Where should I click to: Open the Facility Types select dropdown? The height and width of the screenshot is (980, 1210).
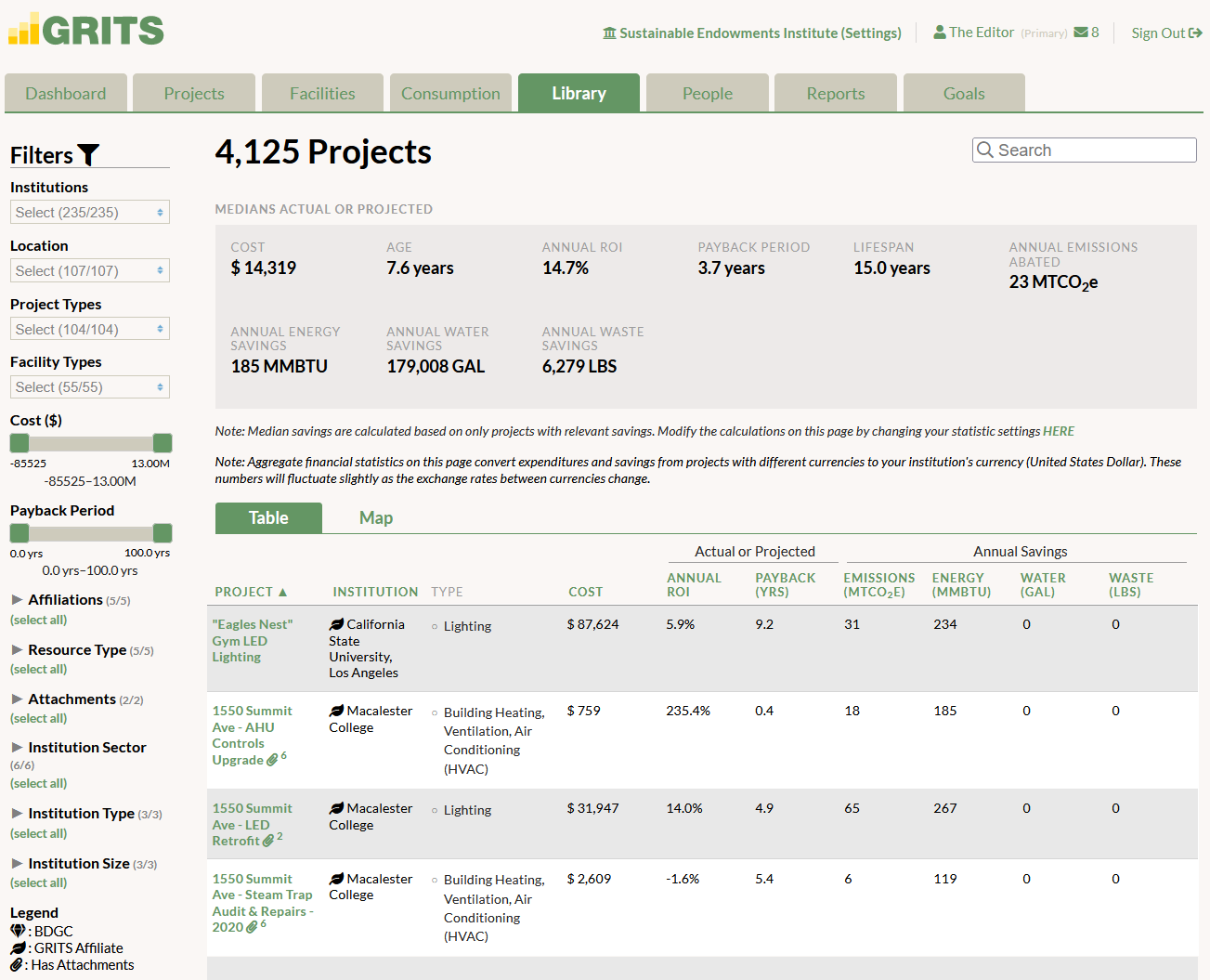(x=90, y=386)
